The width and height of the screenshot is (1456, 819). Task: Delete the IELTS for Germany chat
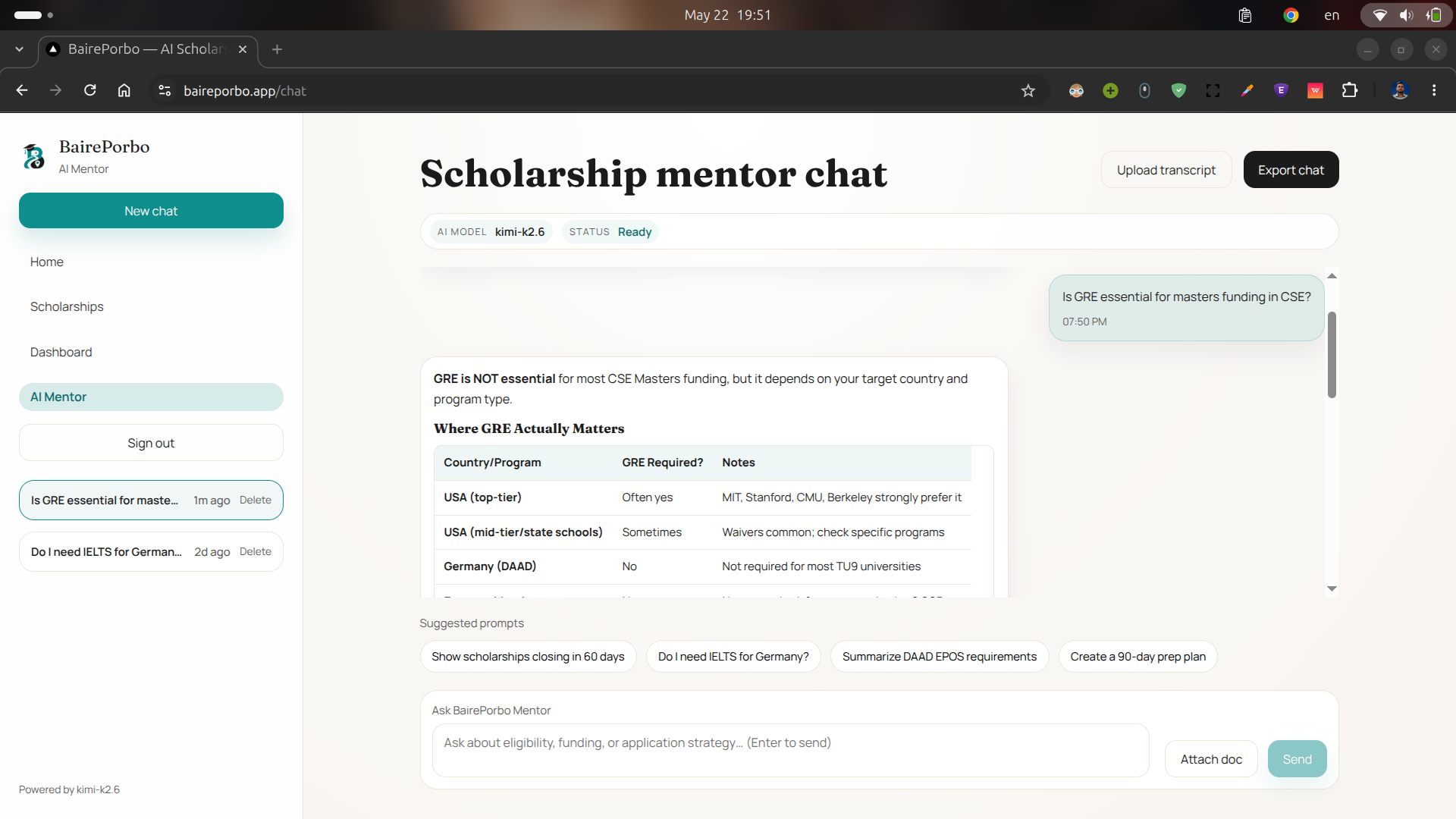[255, 551]
